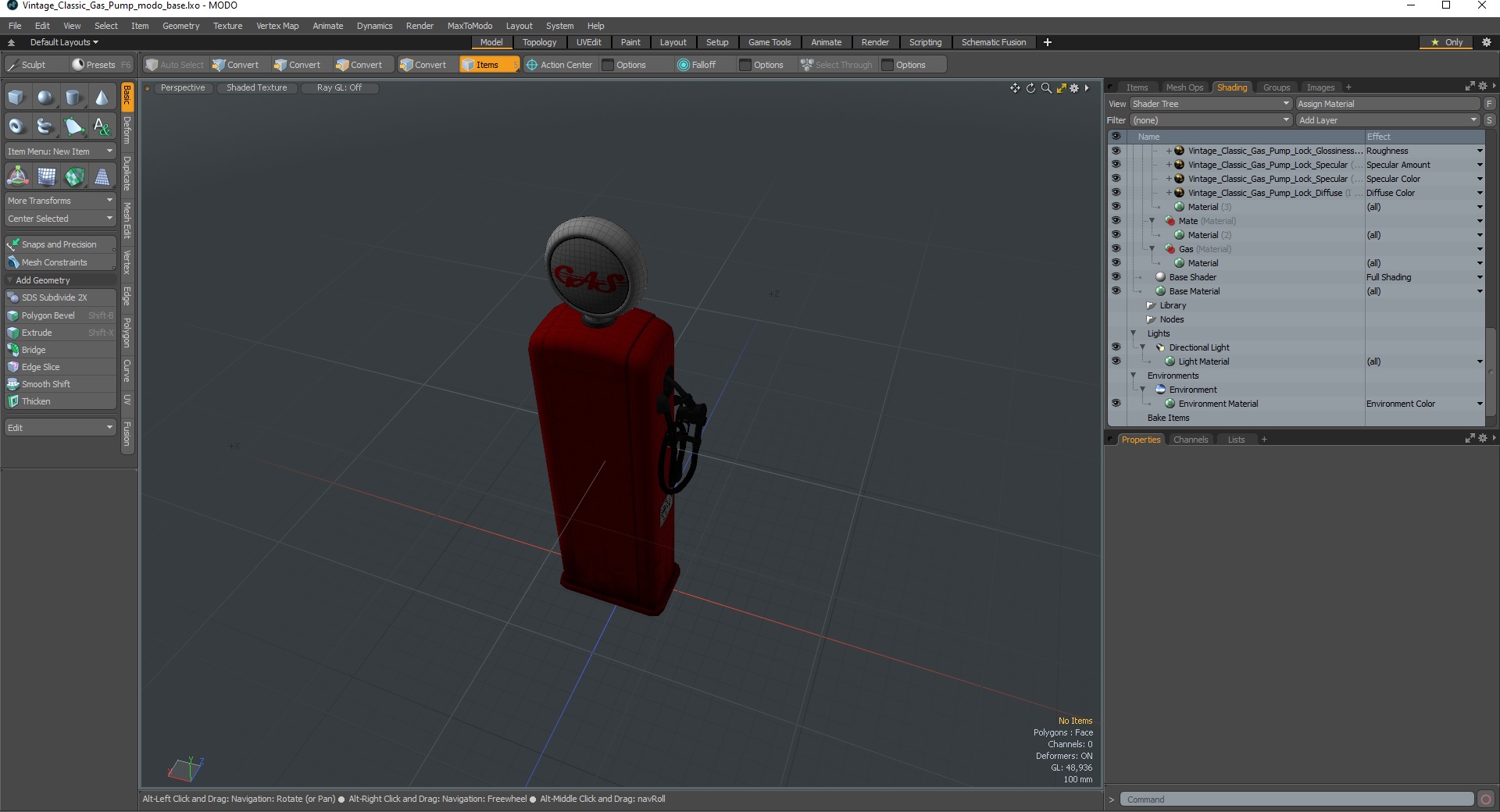Open the Texture menu
The image size is (1500, 812).
coord(227,26)
